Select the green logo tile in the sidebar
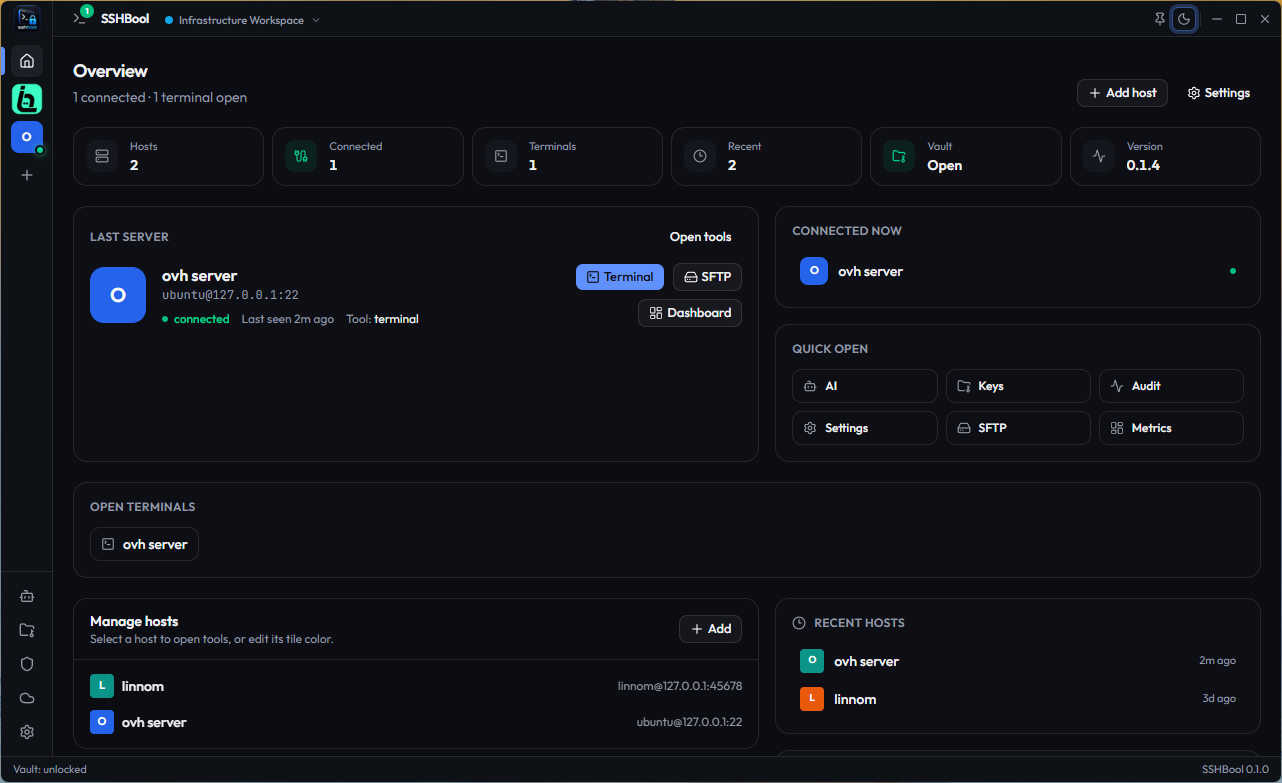This screenshot has width=1282, height=783. click(27, 98)
